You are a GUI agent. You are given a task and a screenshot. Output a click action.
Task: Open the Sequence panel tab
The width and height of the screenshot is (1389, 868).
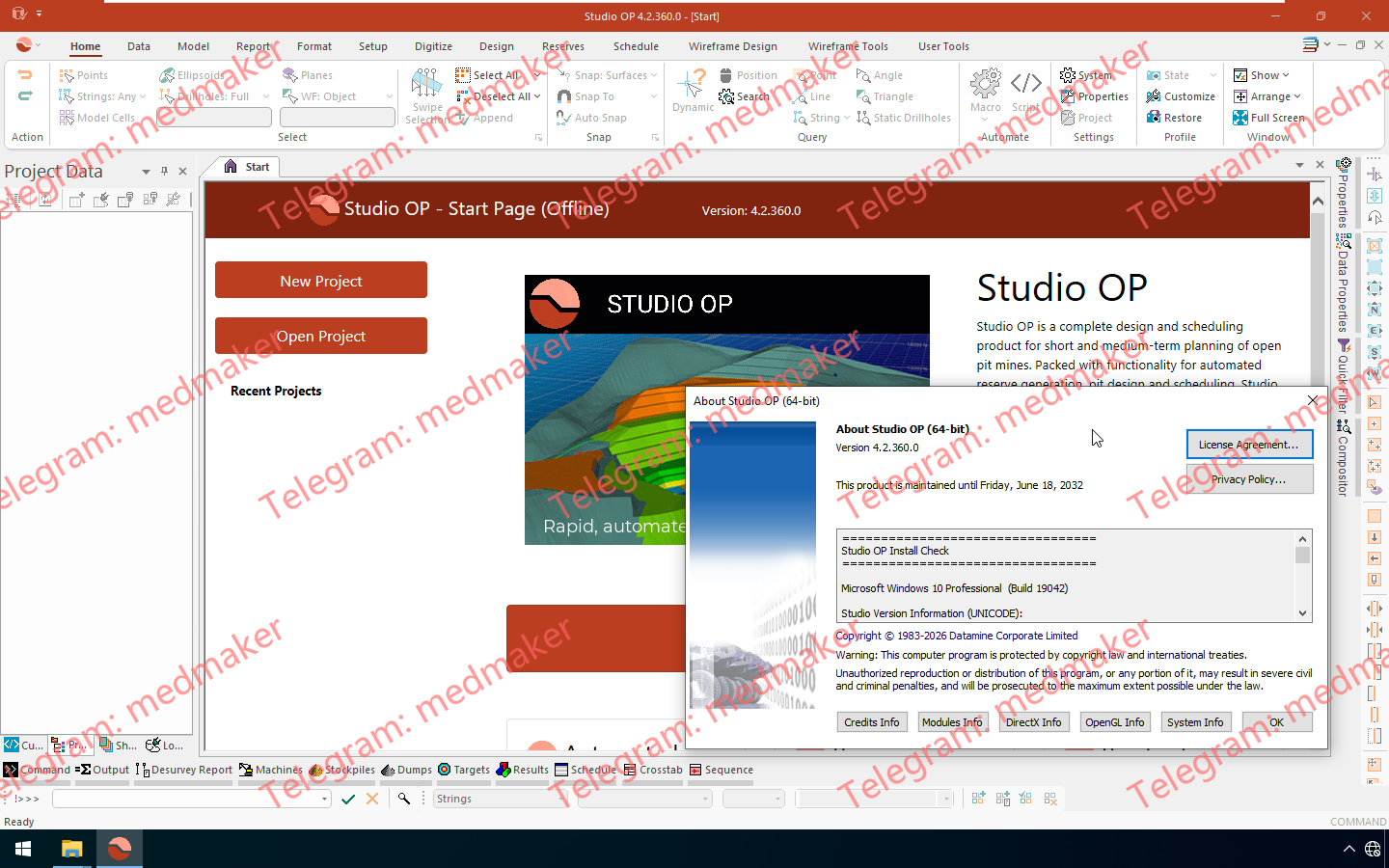pyautogui.click(x=722, y=770)
